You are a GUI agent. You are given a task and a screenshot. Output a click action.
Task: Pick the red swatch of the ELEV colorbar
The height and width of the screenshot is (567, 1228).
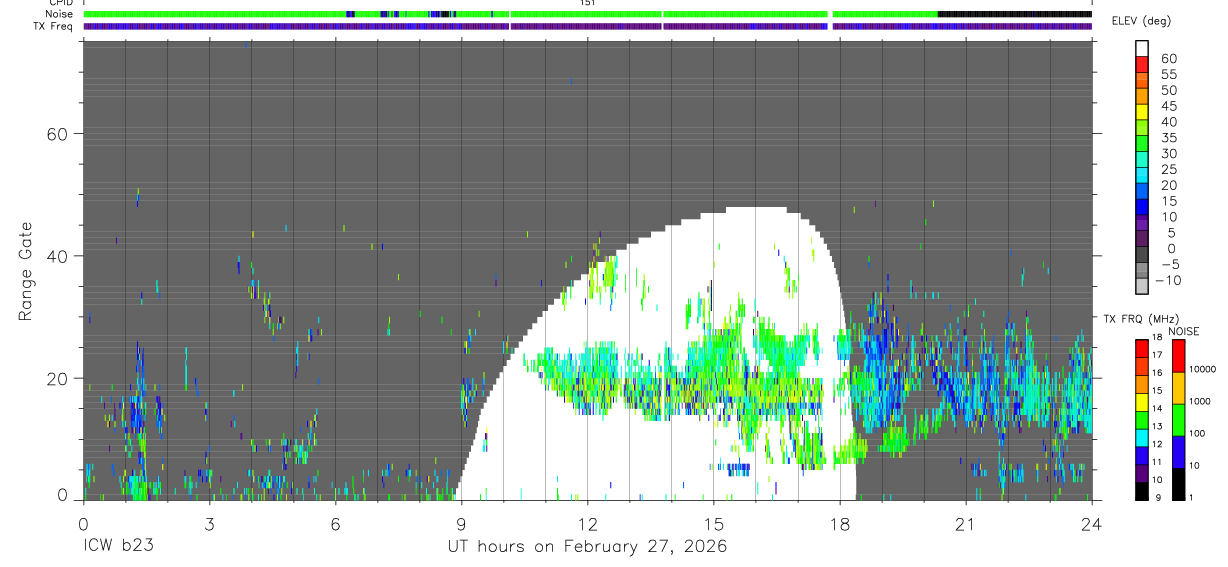1142,64
